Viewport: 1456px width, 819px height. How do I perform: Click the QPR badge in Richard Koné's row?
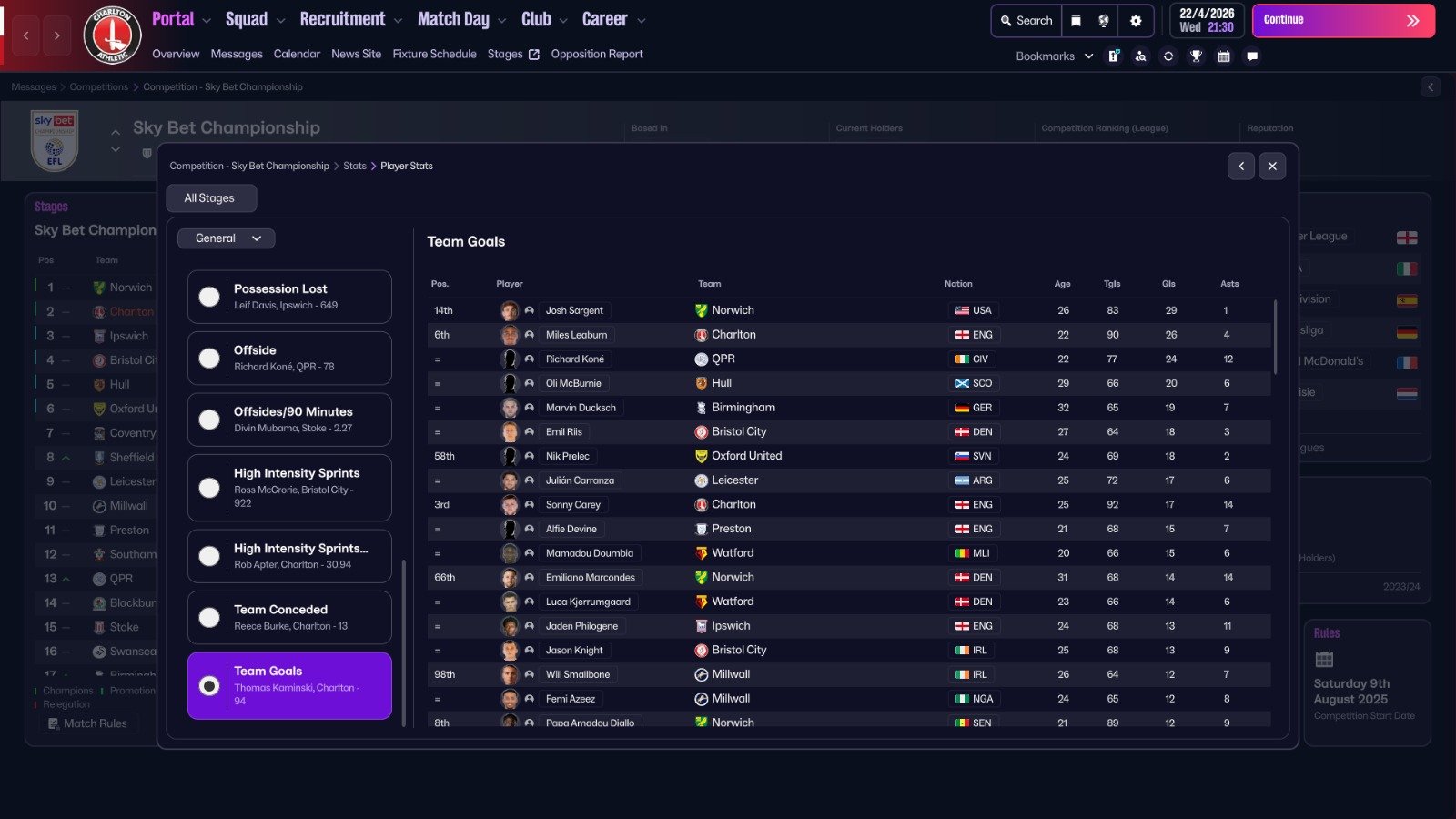tap(702, 359)
